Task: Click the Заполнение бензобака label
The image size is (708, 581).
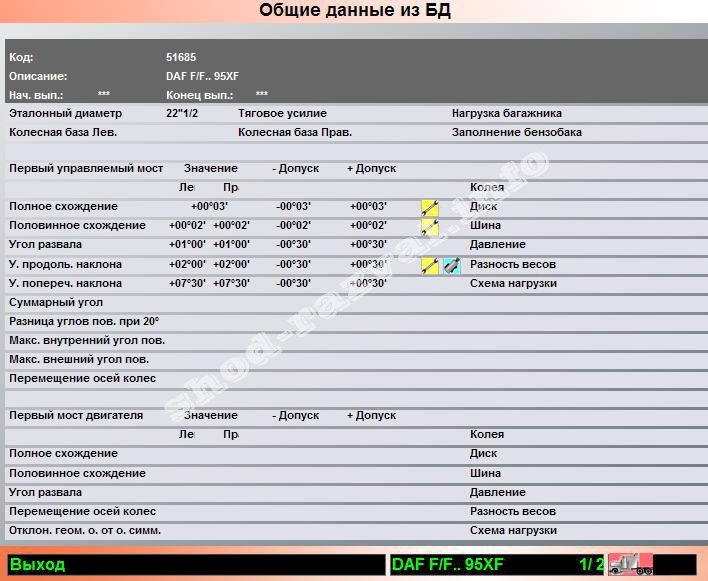Action: click(516, 133)
